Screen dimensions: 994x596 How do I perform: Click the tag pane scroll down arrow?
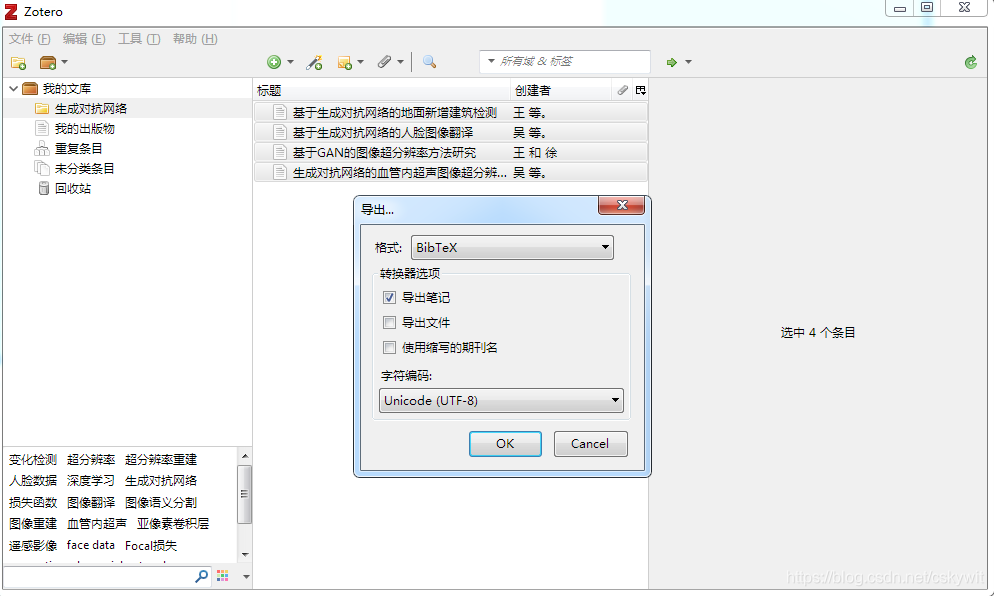(x=245, y=555)
